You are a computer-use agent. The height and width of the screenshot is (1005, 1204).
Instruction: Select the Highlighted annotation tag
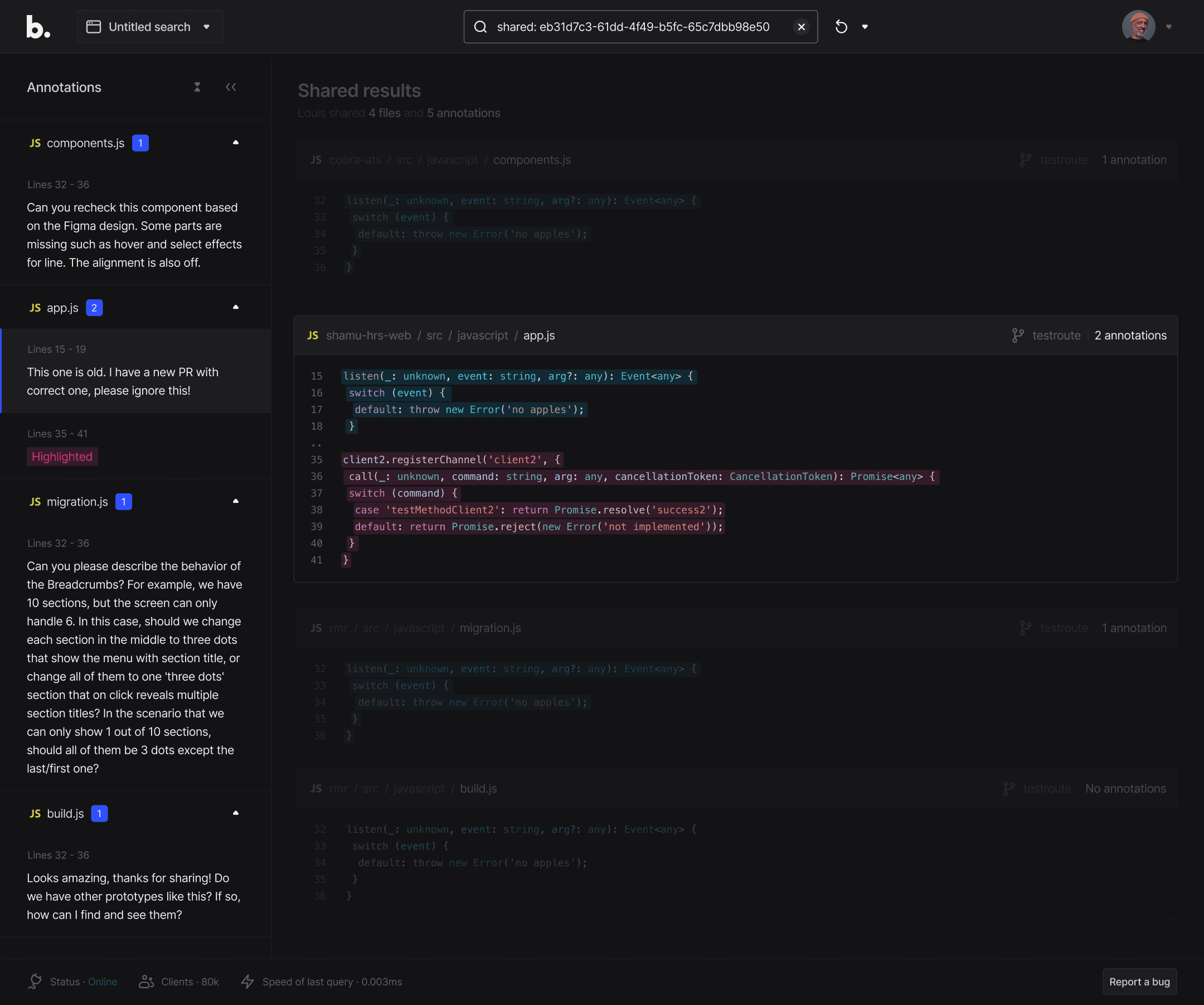(x=62, y=457)
